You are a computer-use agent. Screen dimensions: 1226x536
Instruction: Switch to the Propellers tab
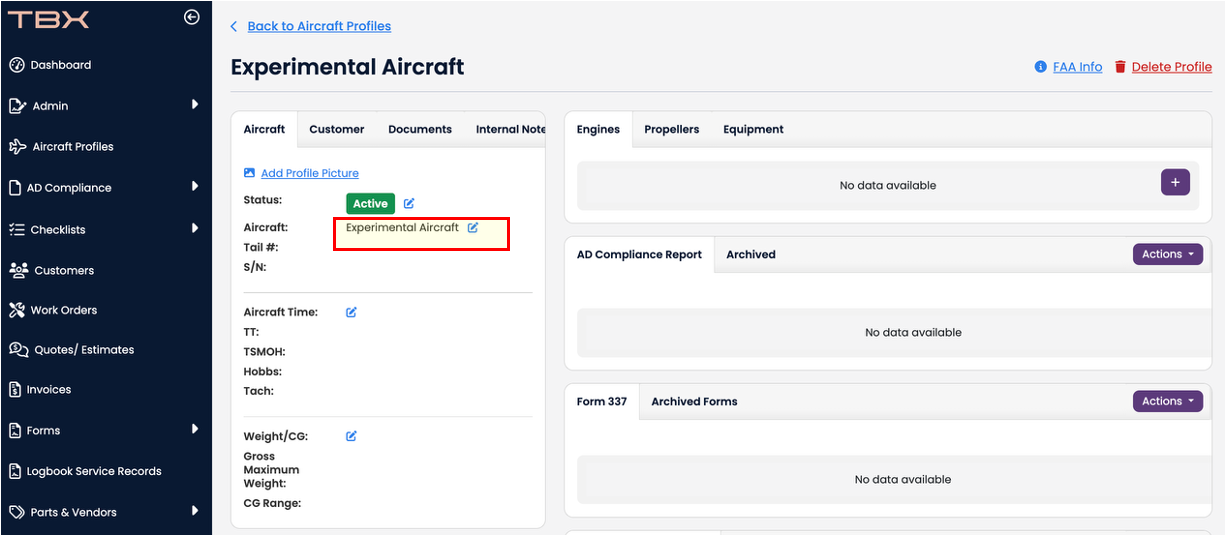coord(671,129)
